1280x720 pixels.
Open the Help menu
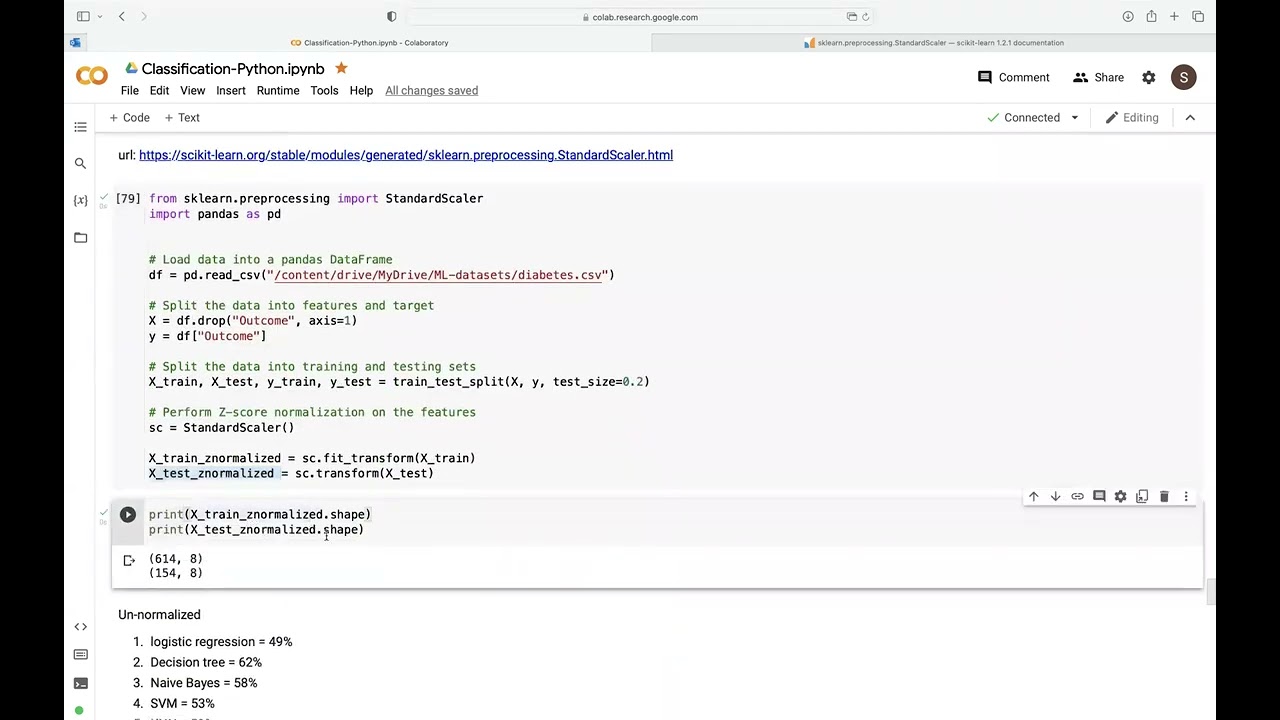(x=361, y=90)
